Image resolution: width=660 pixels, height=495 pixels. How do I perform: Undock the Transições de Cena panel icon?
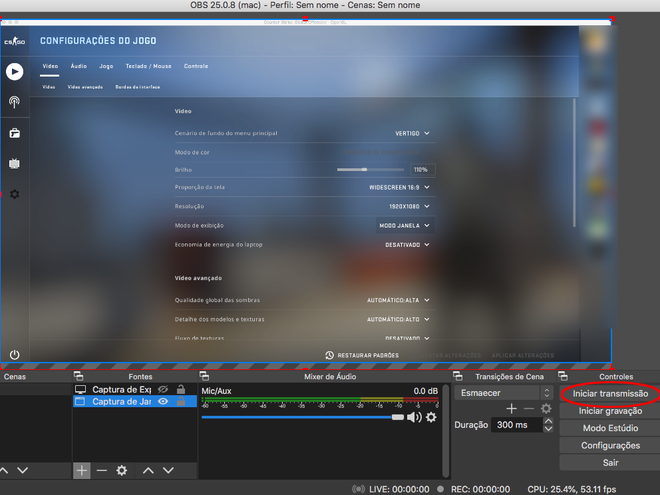(458, 376)
